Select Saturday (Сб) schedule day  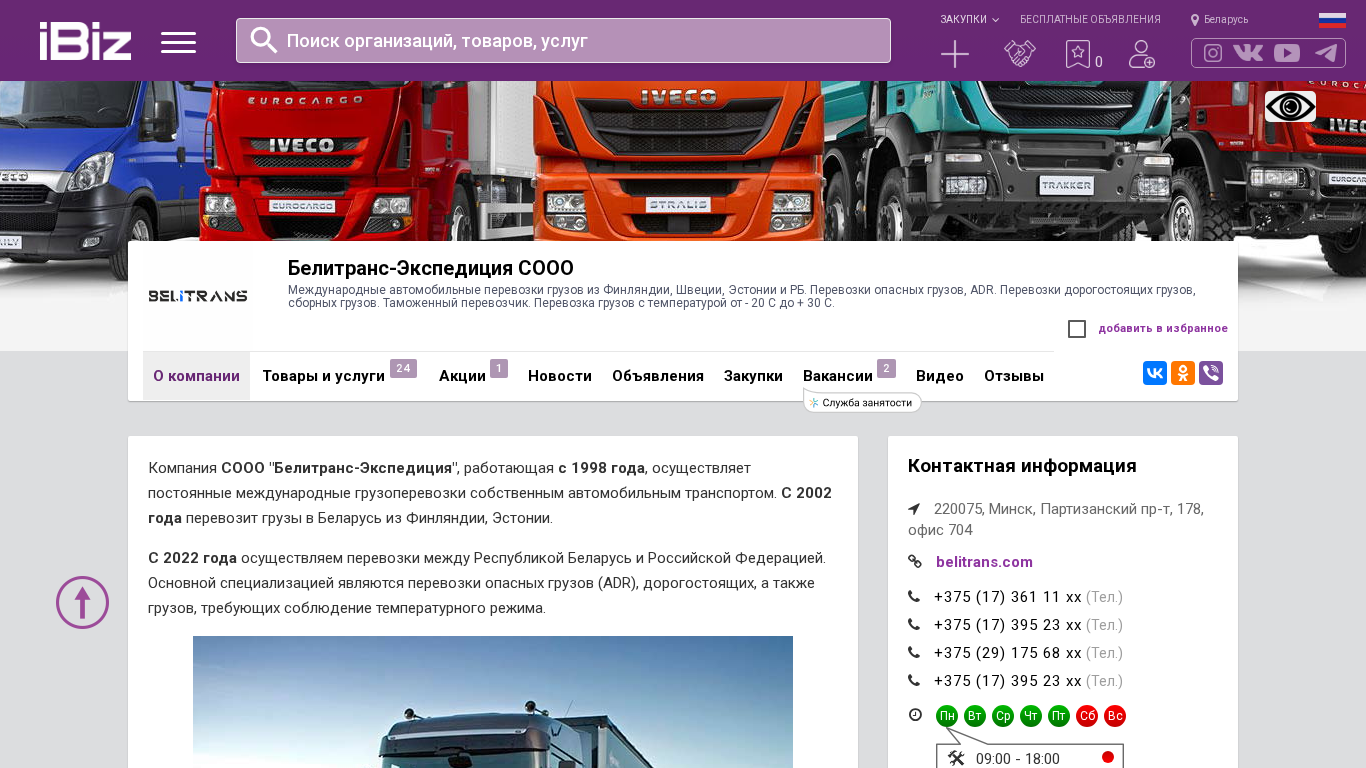[x=1087, y=716]
